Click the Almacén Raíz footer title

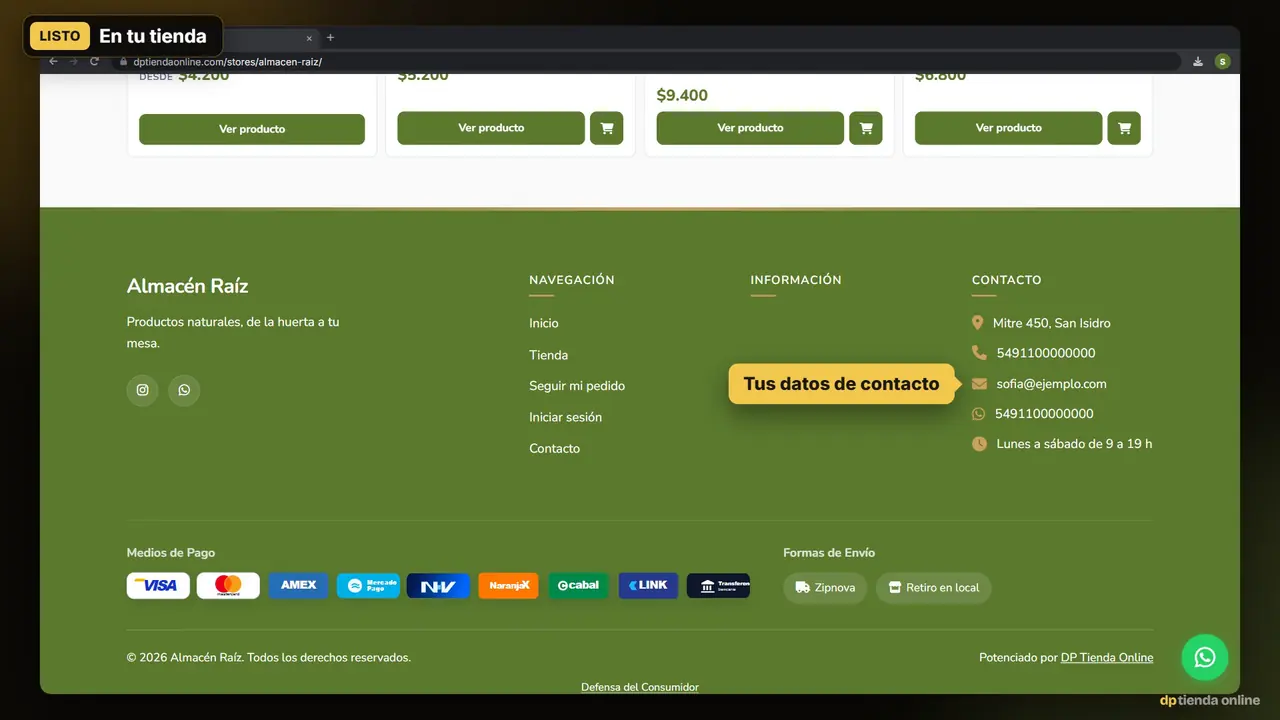tap(188, 286)
